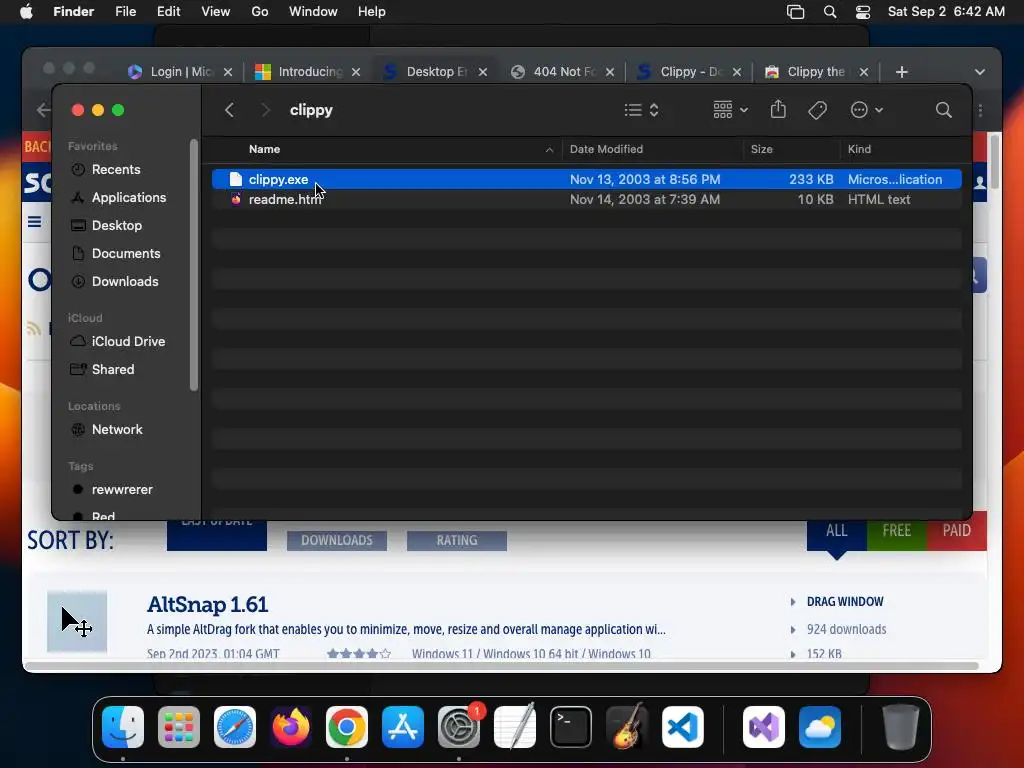Viewport: 1024px width, 768px height.
Task: Select readme.htm file row
Action: click(586, 199)
